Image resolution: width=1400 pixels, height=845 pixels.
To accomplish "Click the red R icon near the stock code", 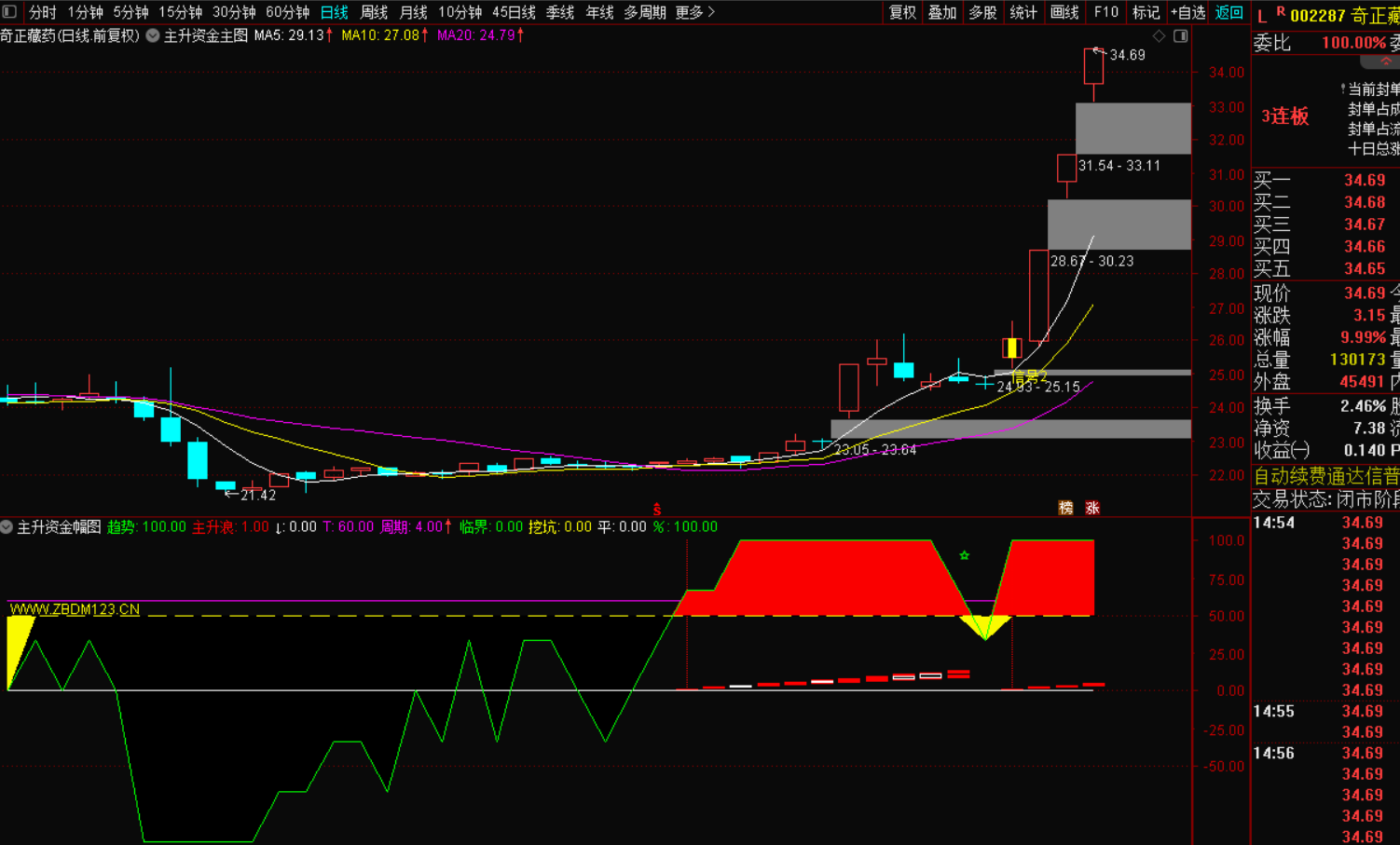I will [x=1281, y=12].
